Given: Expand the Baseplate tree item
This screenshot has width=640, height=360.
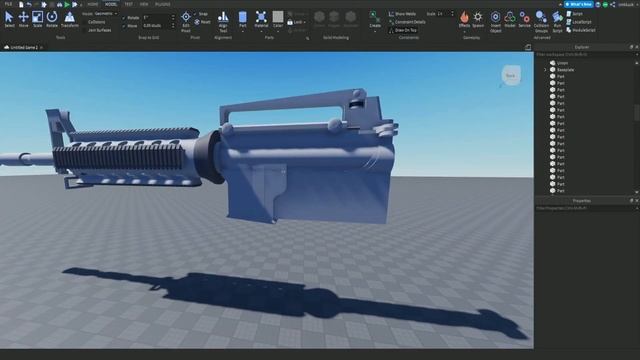Looking at the screenshot, I should coord(545,70).
